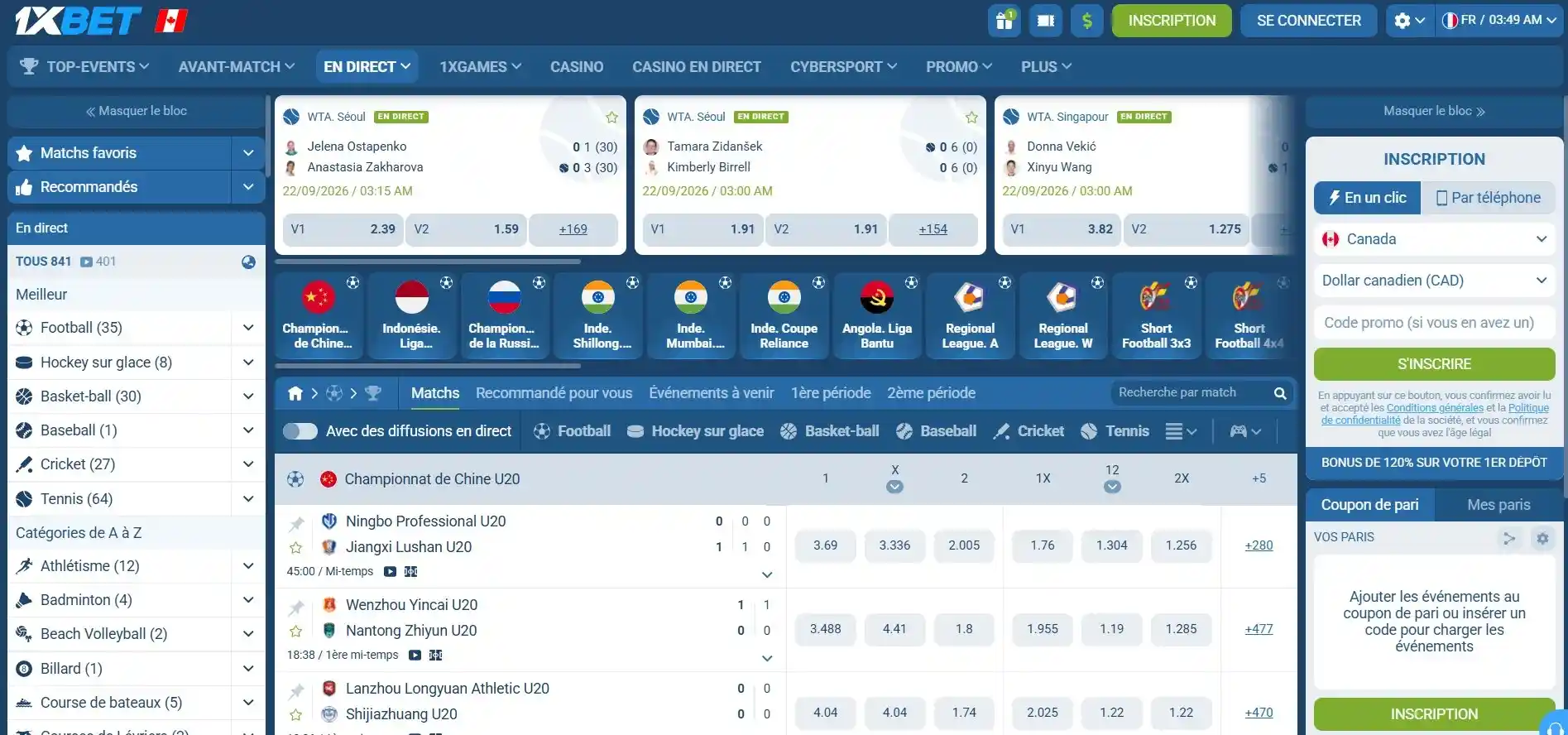Open Championnat de Chine league tile

pyautogui.click(x=318, y=315)
